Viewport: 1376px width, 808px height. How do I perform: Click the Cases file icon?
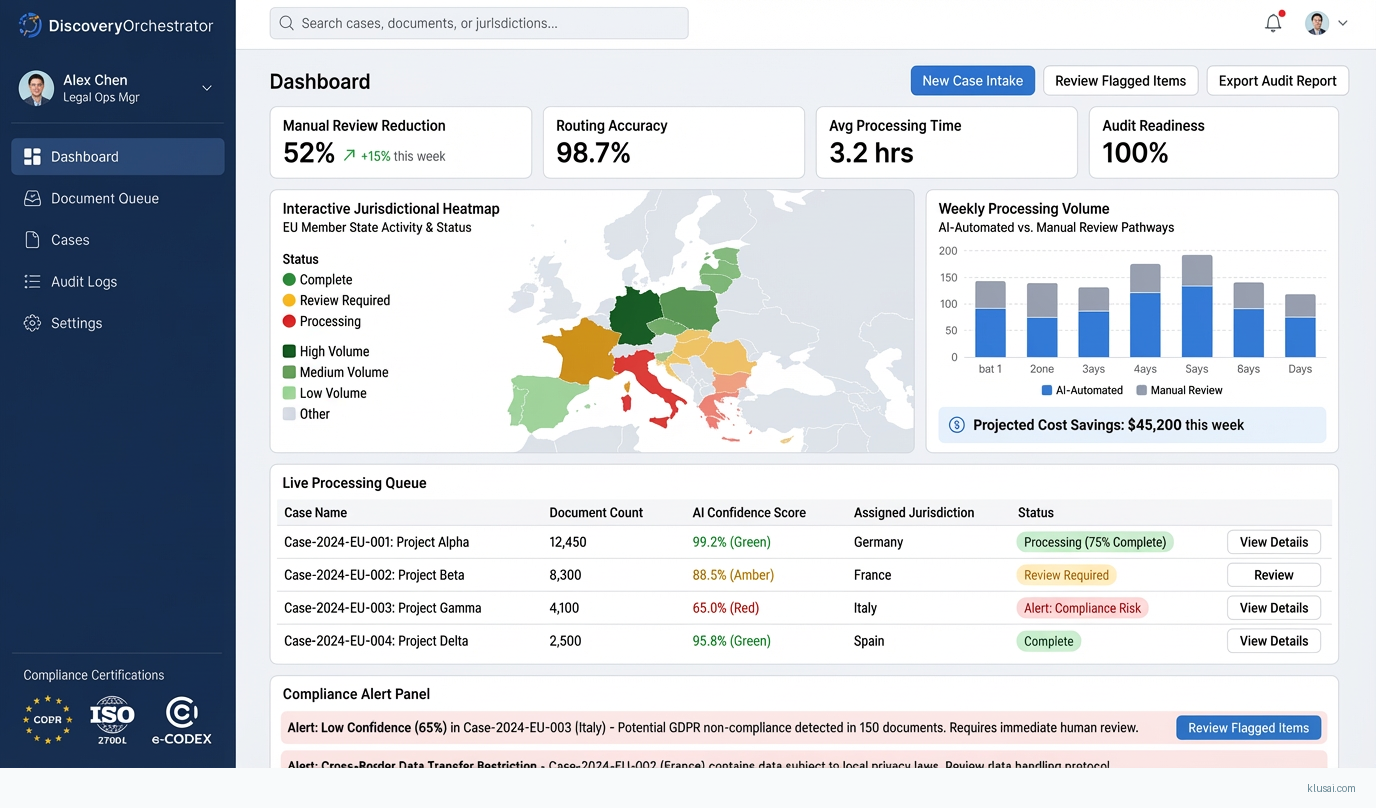pos(32,240)
